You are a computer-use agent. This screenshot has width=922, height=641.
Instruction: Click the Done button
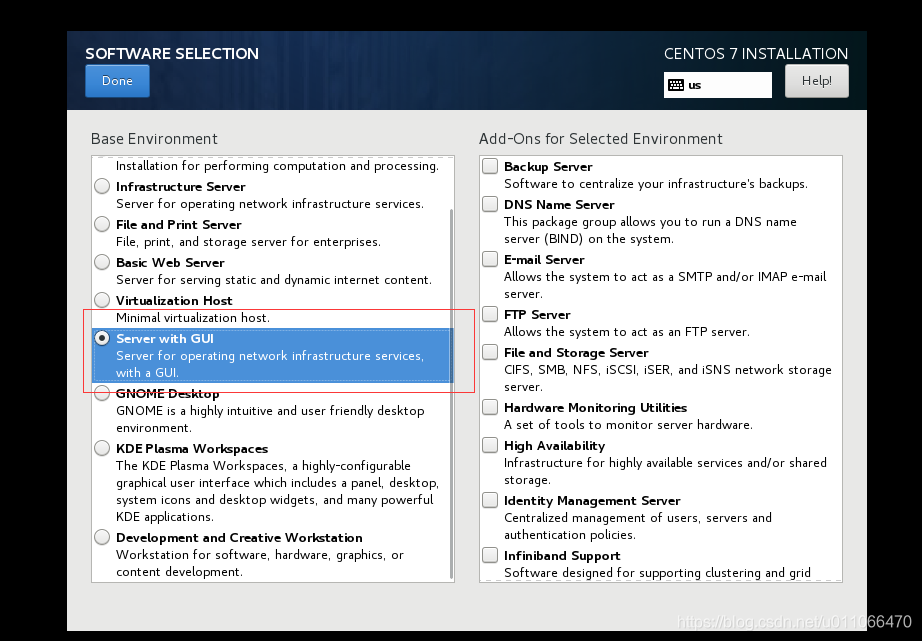(117, 81)
